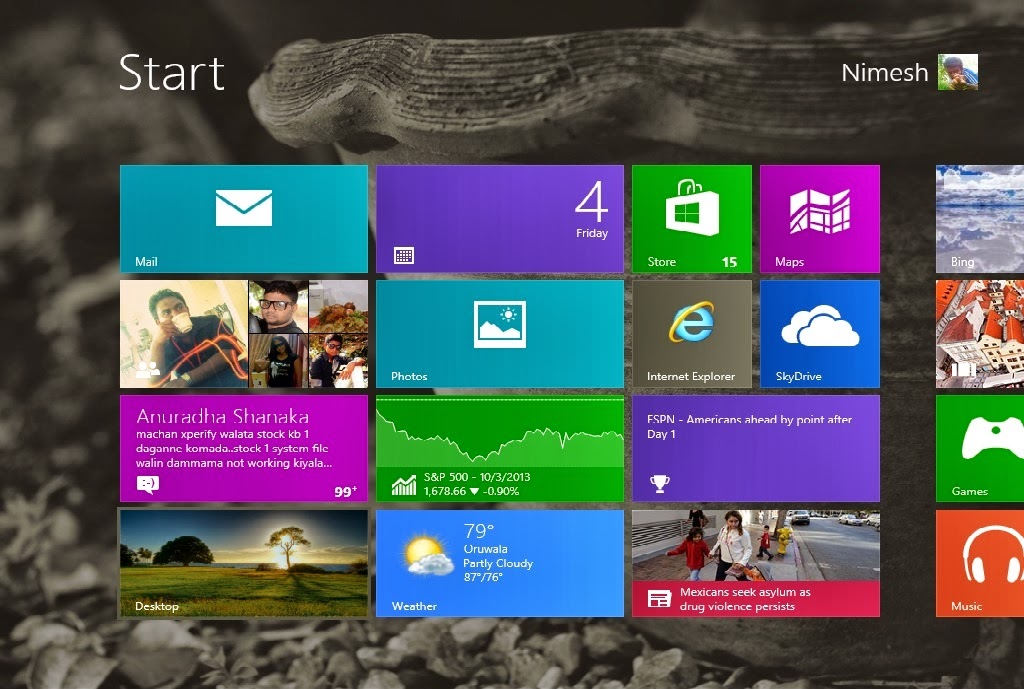Click the Nimesh user account name
The height and width of the screenshot is (689, 1024).
(x=884, y=72)
